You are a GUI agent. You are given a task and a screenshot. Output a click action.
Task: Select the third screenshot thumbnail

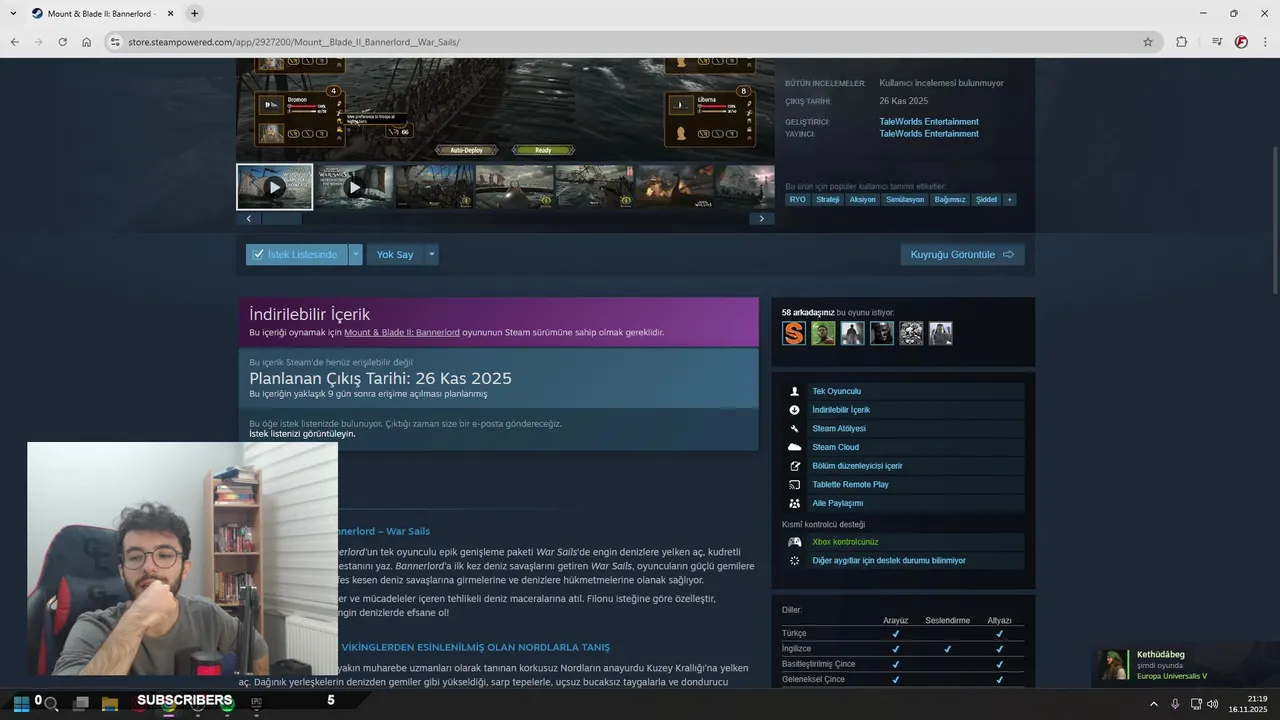coord(434,187)
